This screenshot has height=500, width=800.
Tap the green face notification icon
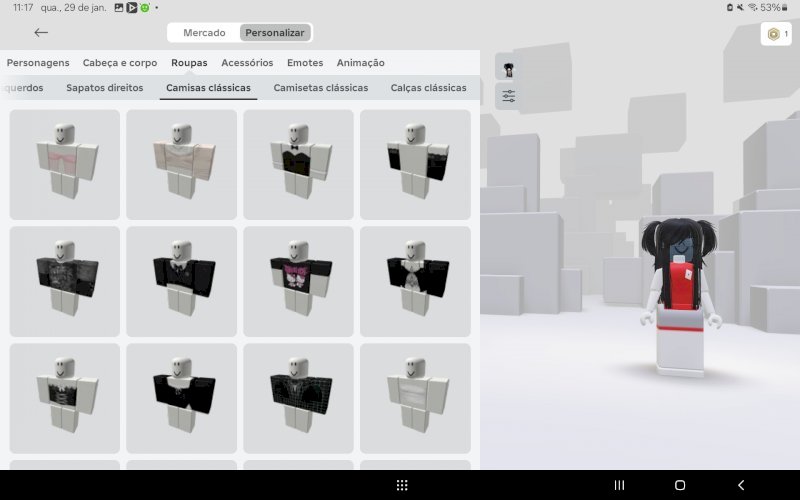pos(145,8)
